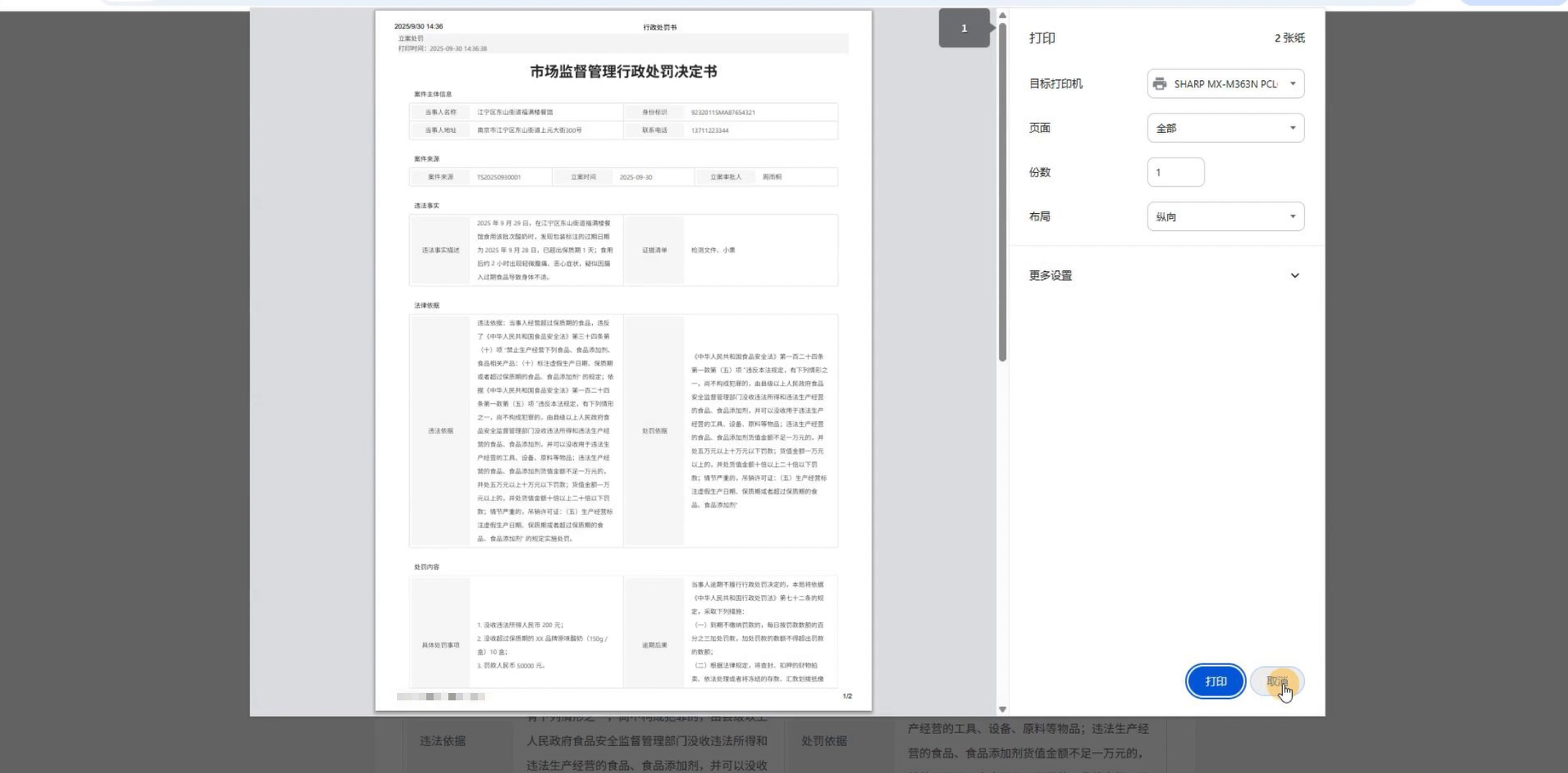Click the printer icon in destination field
This screenshot has height=773, width=1568.
click(1160, 84)
